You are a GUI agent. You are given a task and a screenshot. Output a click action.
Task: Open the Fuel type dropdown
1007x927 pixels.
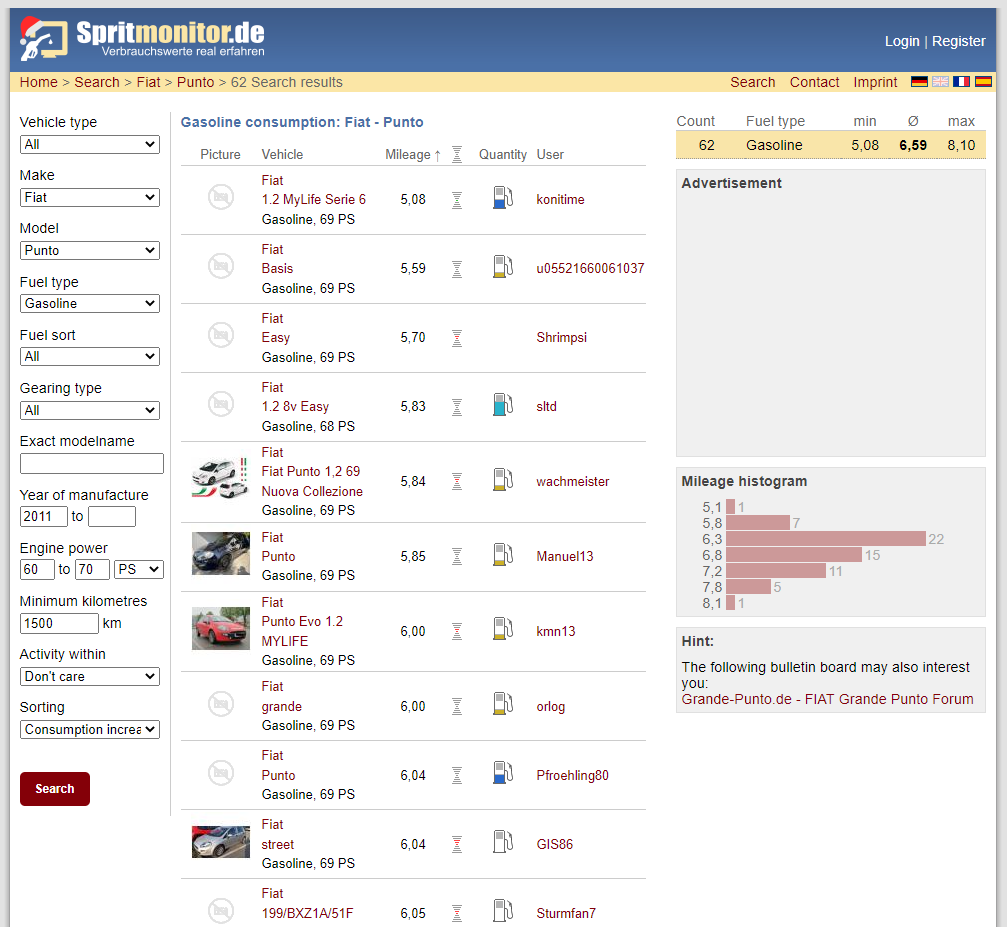click(90, 303)
